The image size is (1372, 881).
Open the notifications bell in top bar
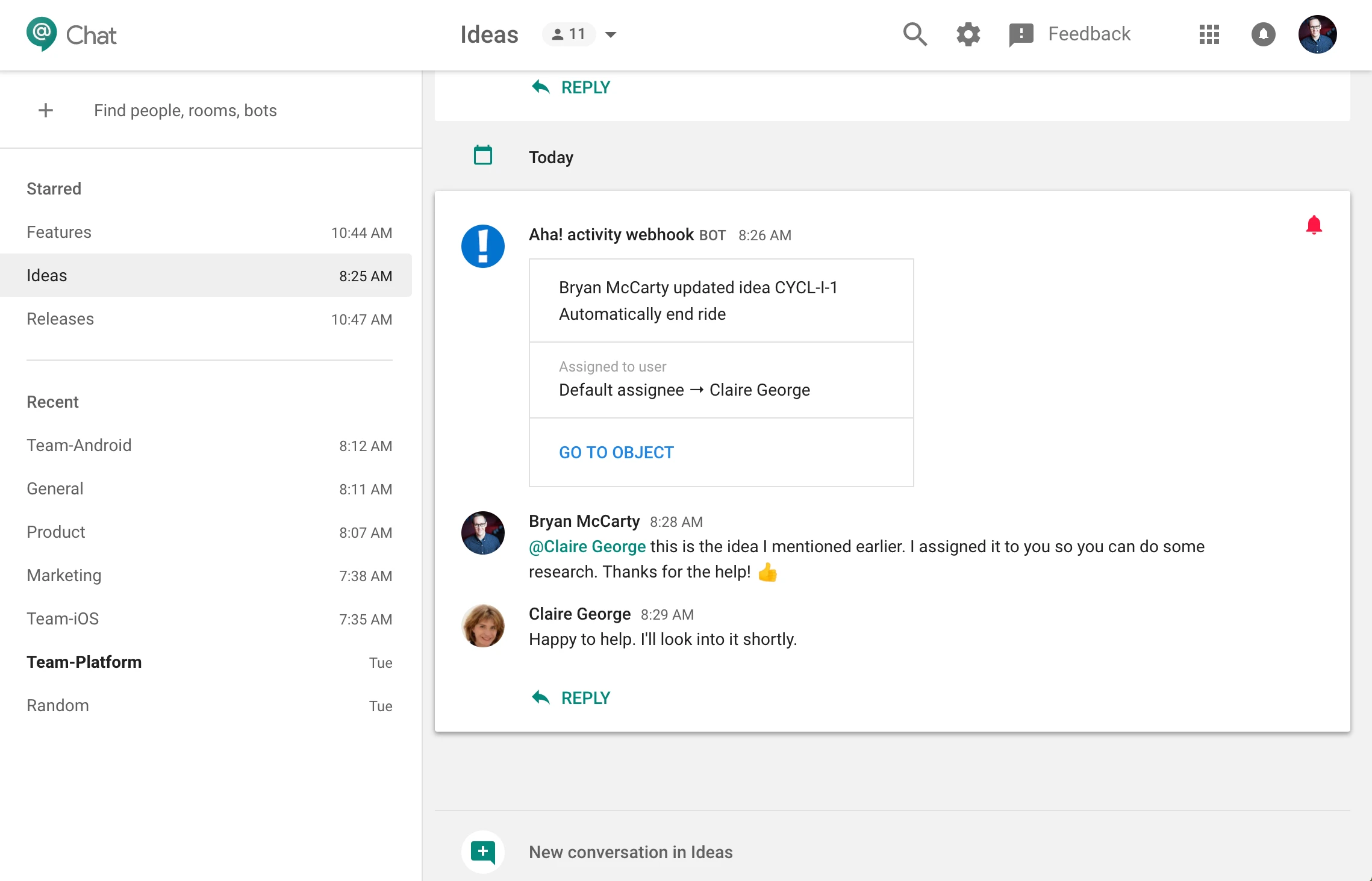coord(1263,34)
